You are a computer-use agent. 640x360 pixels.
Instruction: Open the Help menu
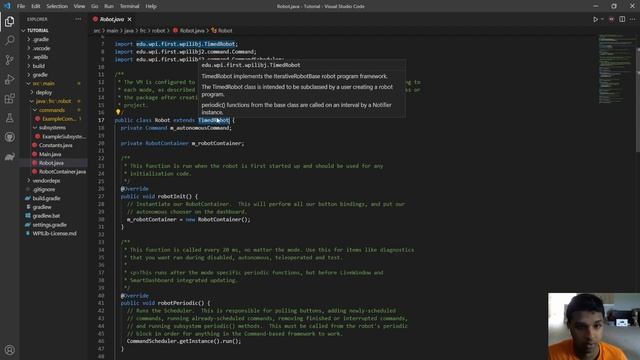pyautogui.click(x=151, y=6)
